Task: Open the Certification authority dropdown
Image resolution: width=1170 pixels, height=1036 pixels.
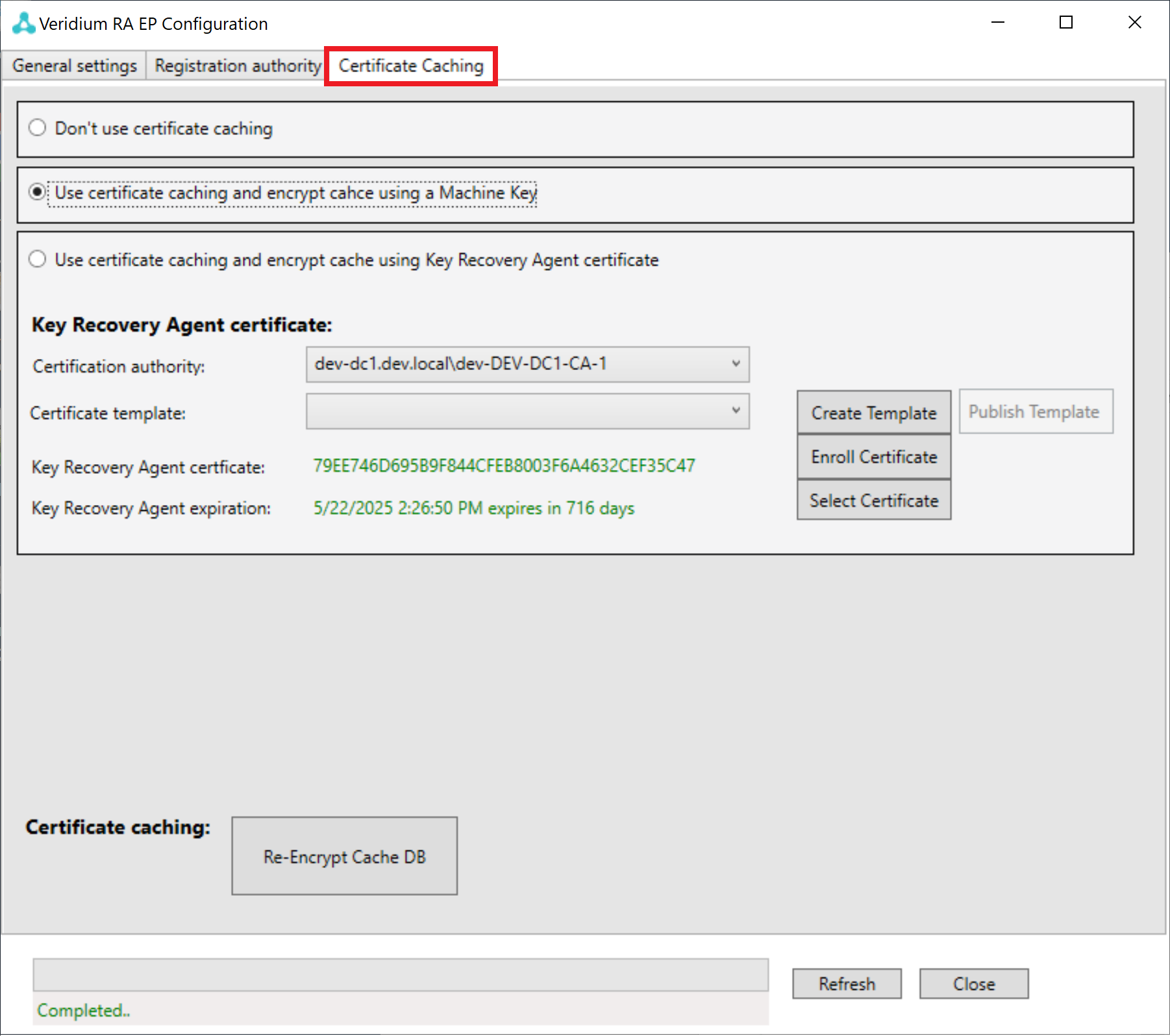Action: point(527,364)
